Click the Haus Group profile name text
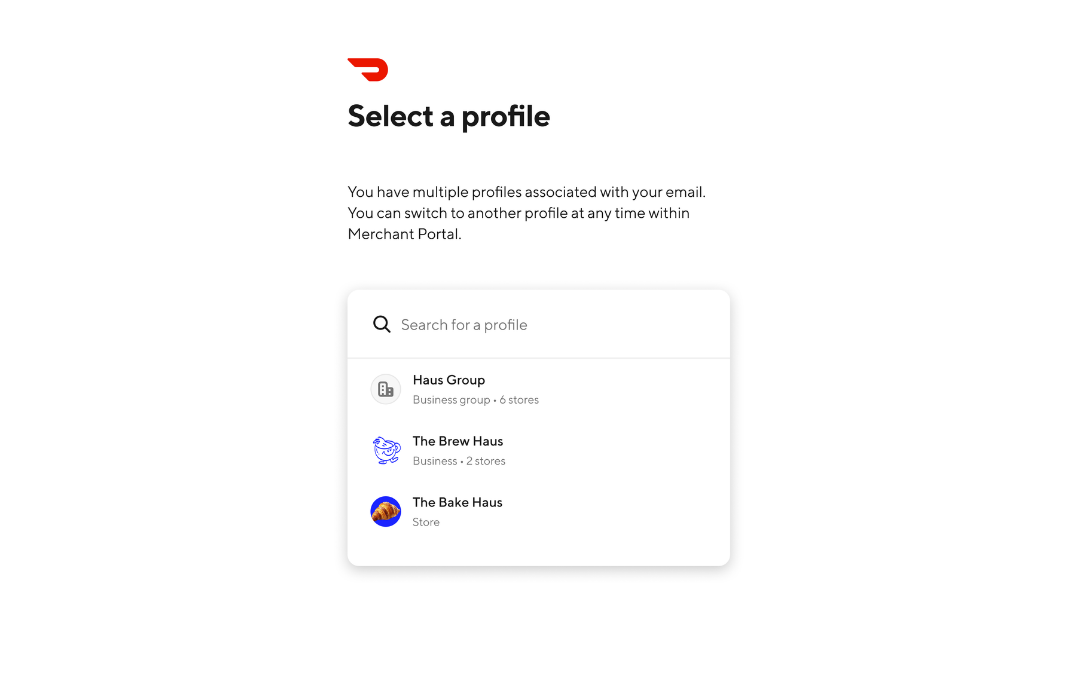 coord(448,380)
